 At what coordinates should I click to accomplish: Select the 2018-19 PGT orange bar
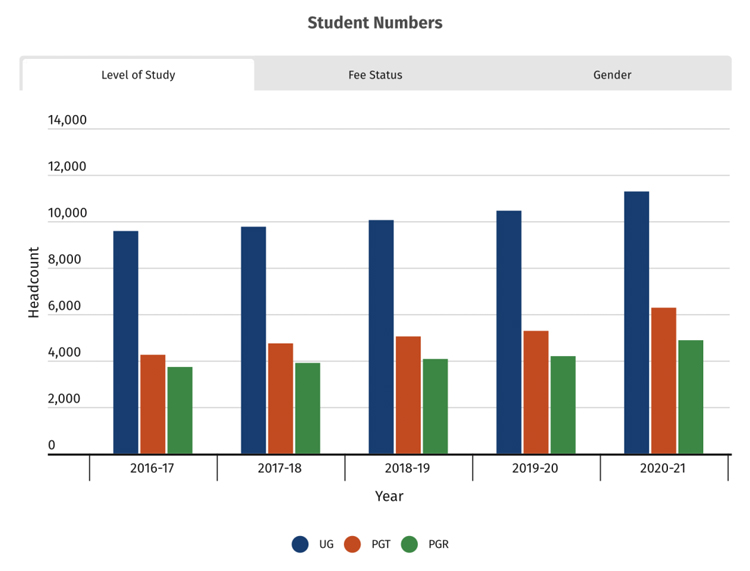tap(408, 395)
